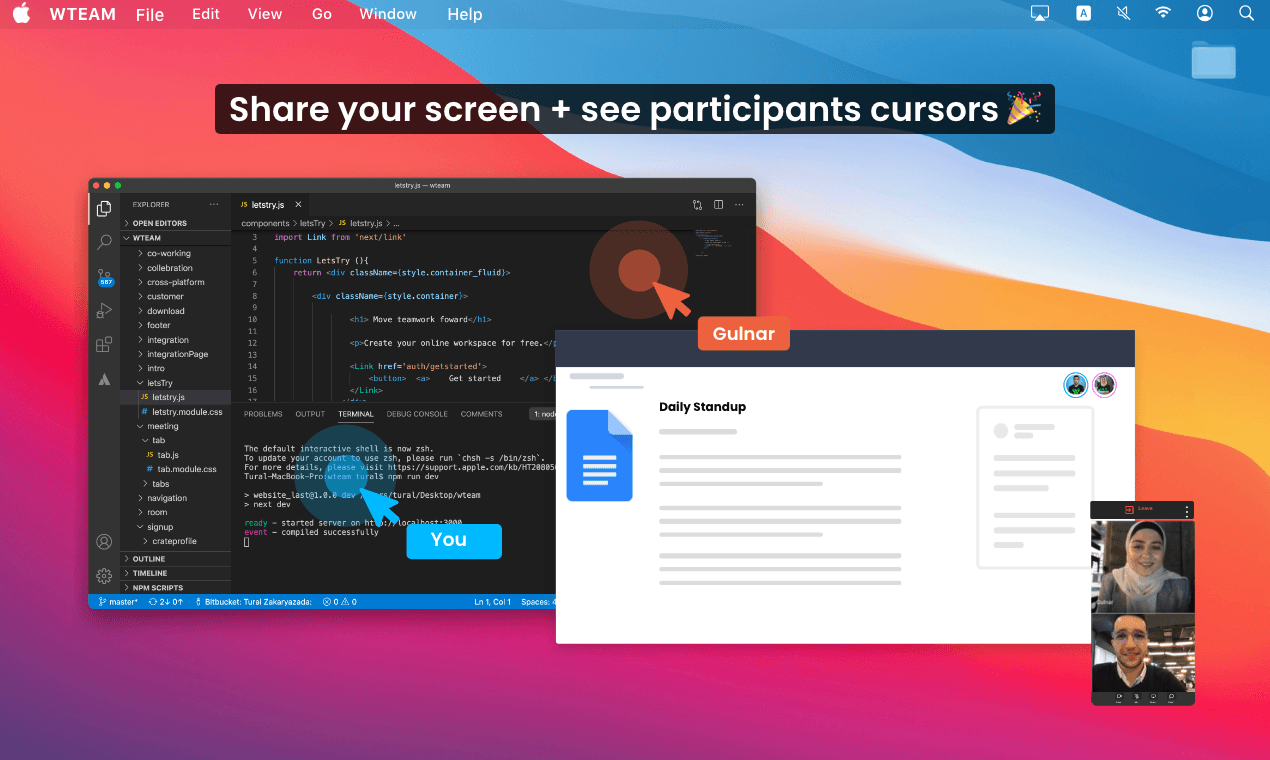
Task: Open letstry.module.css in the explorer
Action: [186, 412]
